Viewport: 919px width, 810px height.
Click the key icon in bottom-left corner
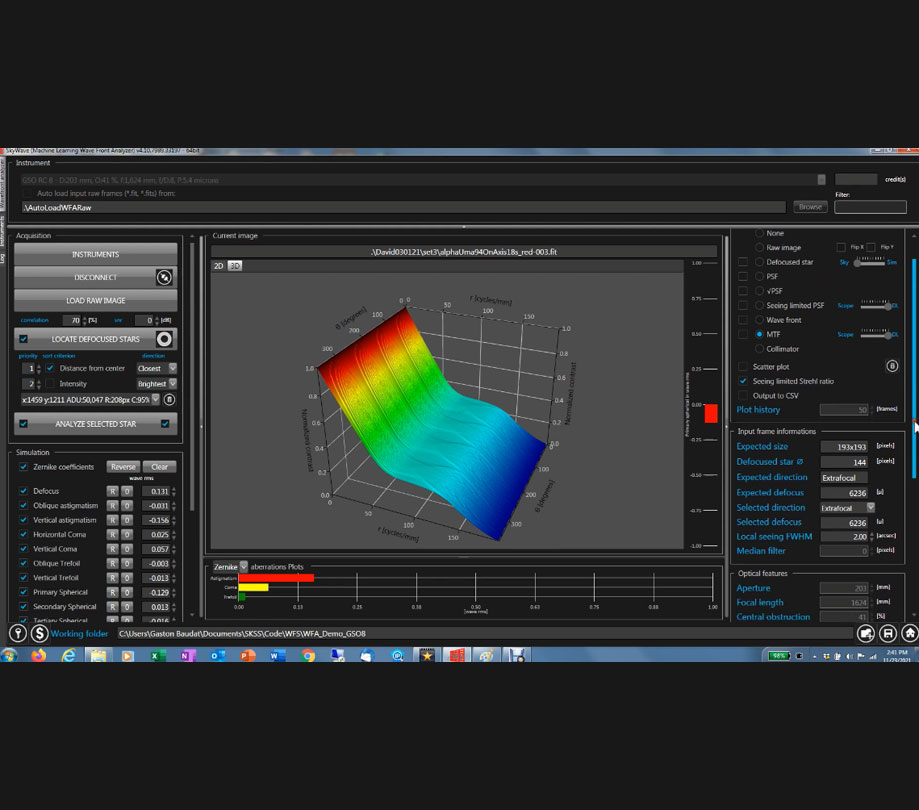(x=17, y=633)
